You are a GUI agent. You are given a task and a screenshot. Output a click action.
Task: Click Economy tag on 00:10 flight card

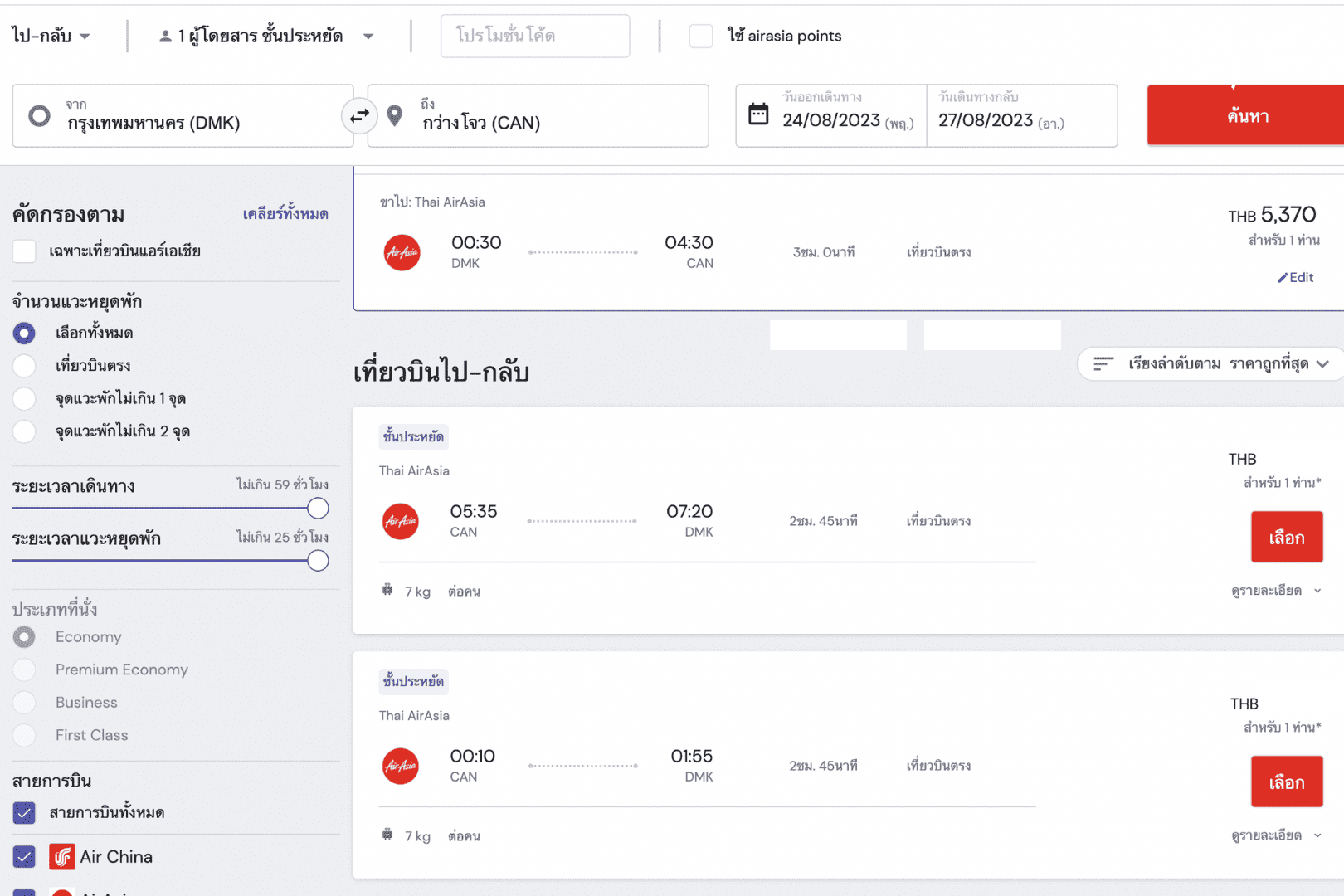[413, 681]
